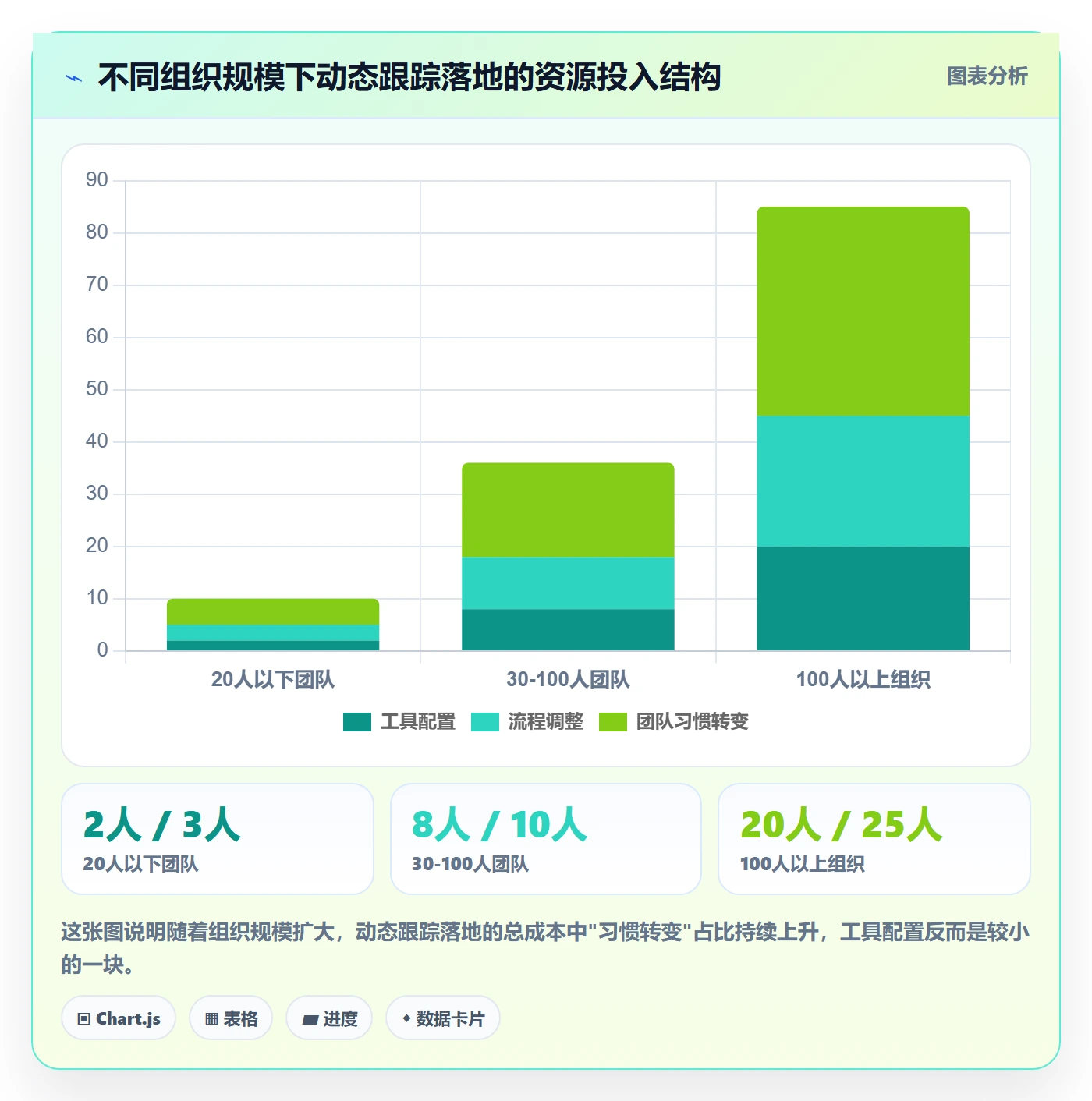Click the 30-100人团队 x-axis label
The height and width of the screenshot is (1101, 1092).
tap(568, 679)
